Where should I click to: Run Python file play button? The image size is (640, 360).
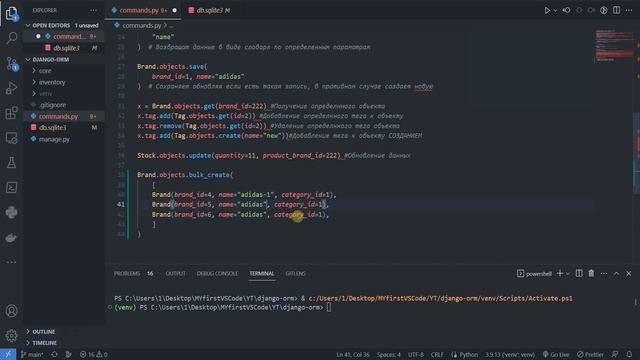[547, 10]
